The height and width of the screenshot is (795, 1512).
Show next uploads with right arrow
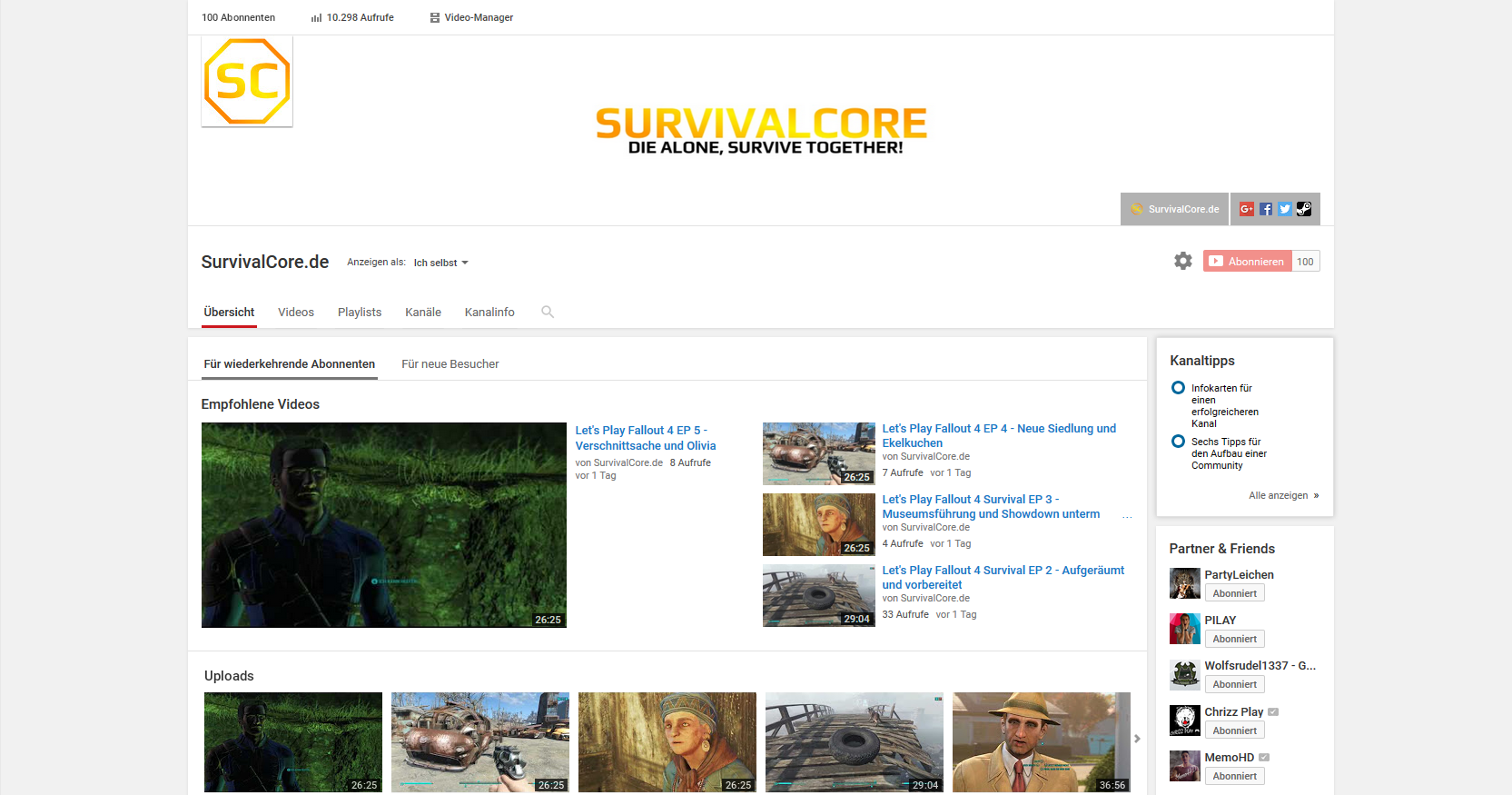[1137, 739]
